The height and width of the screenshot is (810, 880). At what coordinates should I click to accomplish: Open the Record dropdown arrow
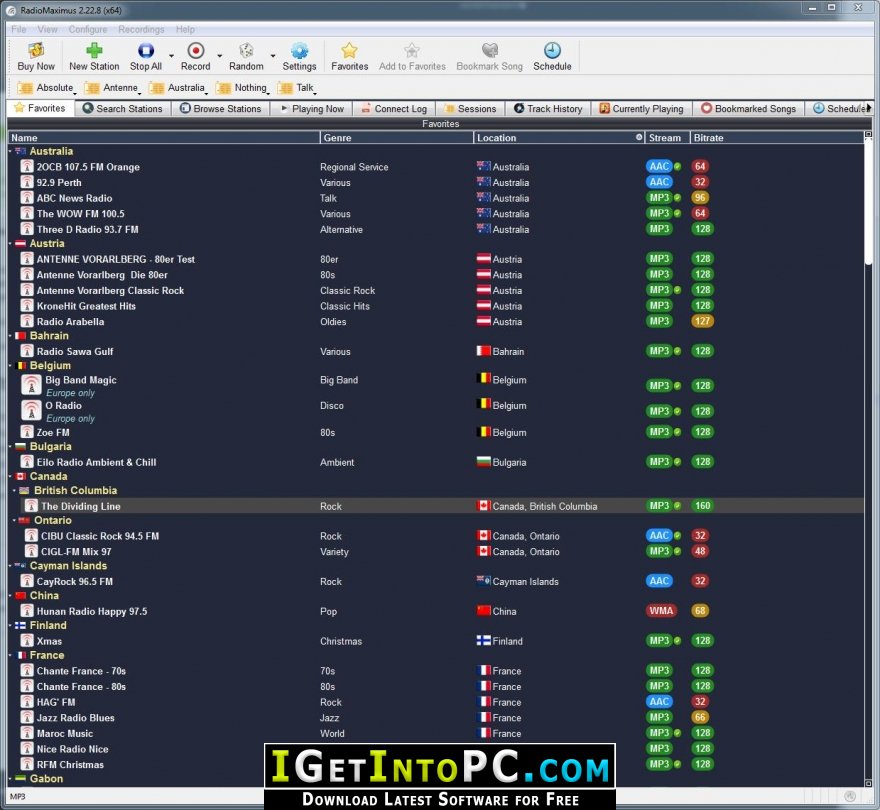pyautogui.click(x=219, y=56)
